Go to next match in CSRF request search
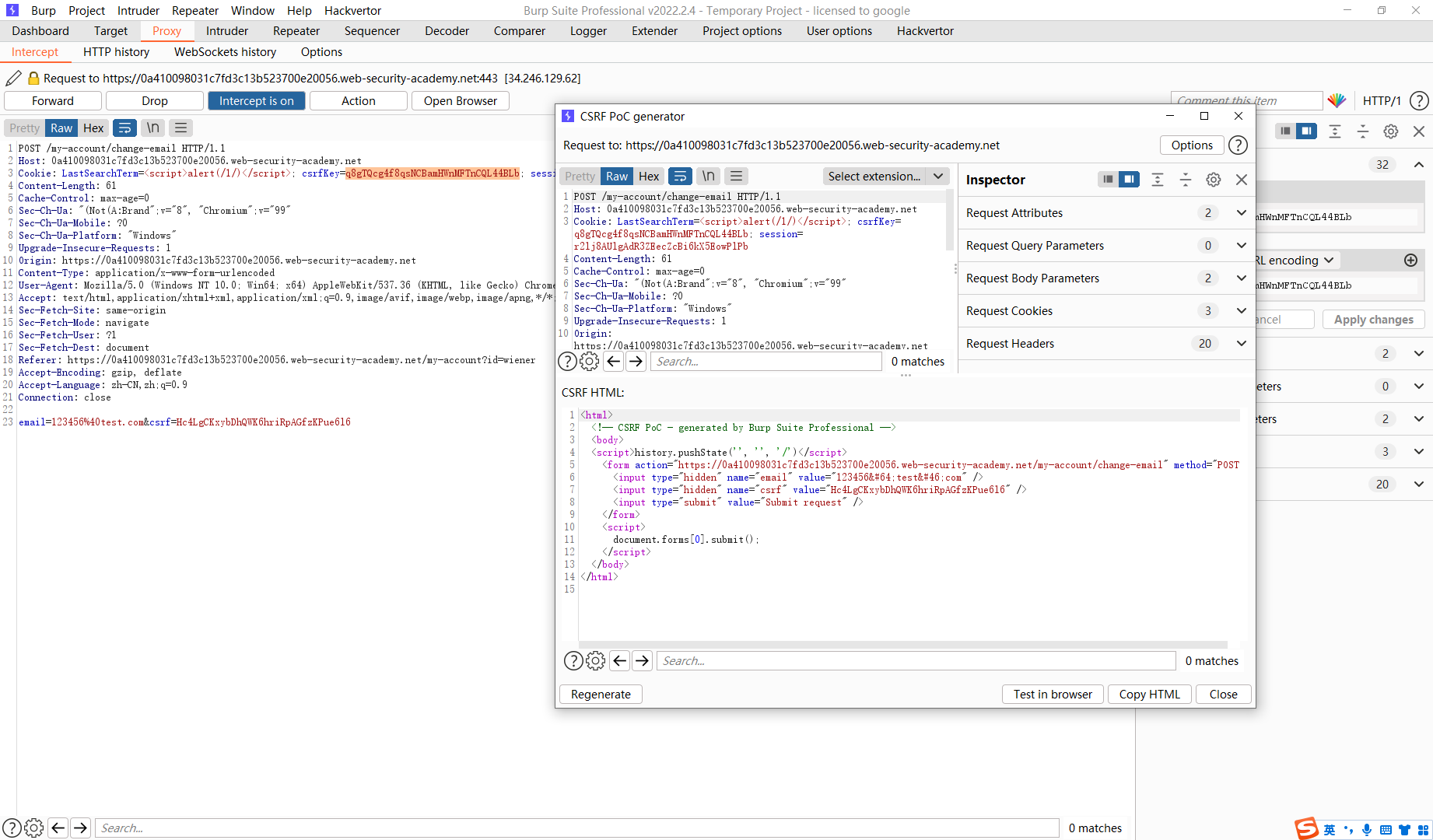This screenshot has width=1433, height=840. 636,361
